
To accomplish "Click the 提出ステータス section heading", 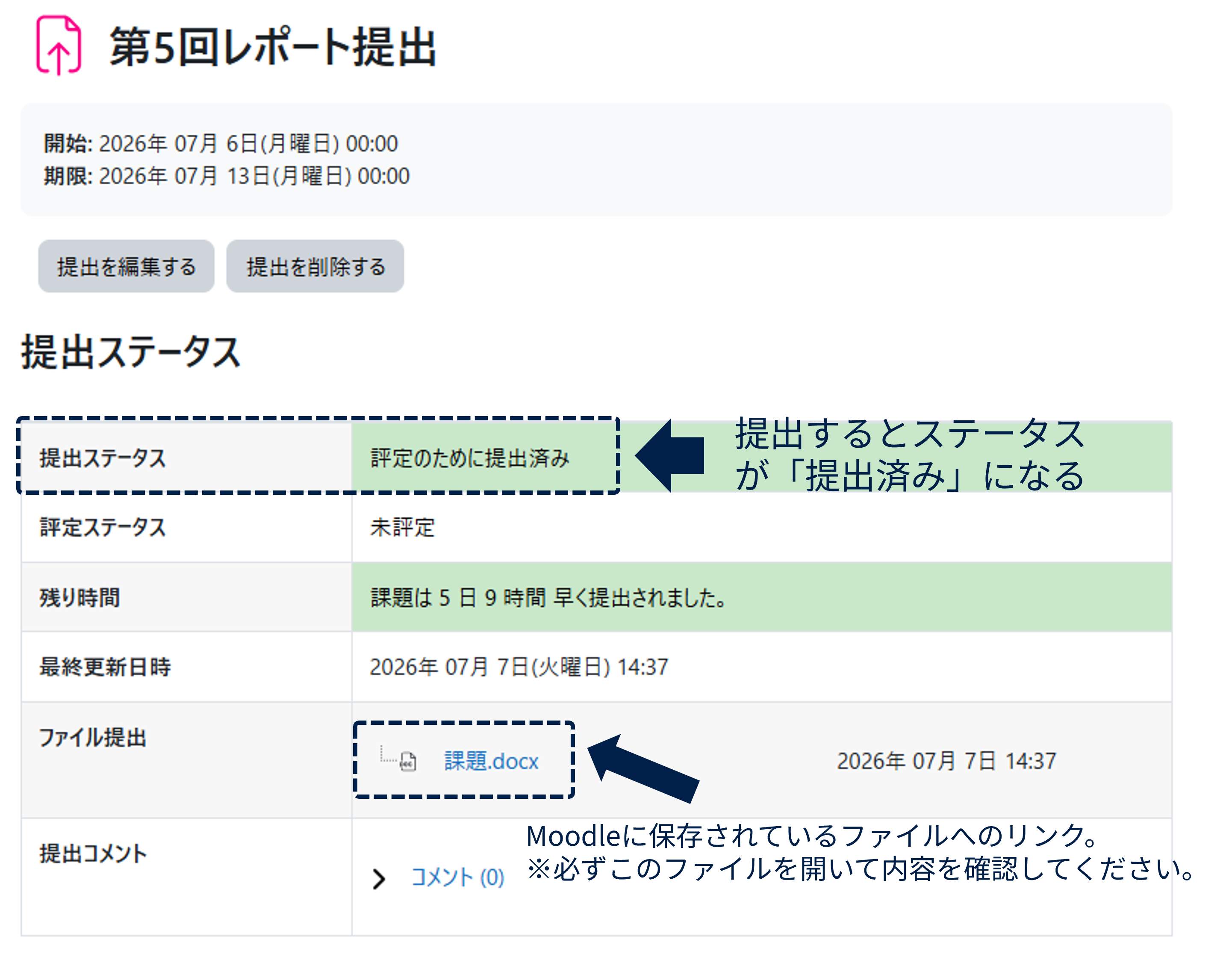I will 131,352.
